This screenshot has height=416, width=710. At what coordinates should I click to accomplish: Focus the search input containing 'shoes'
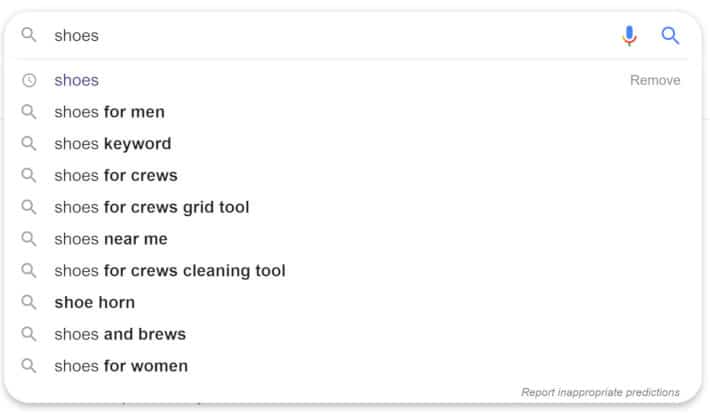click(x=333, y=35)
